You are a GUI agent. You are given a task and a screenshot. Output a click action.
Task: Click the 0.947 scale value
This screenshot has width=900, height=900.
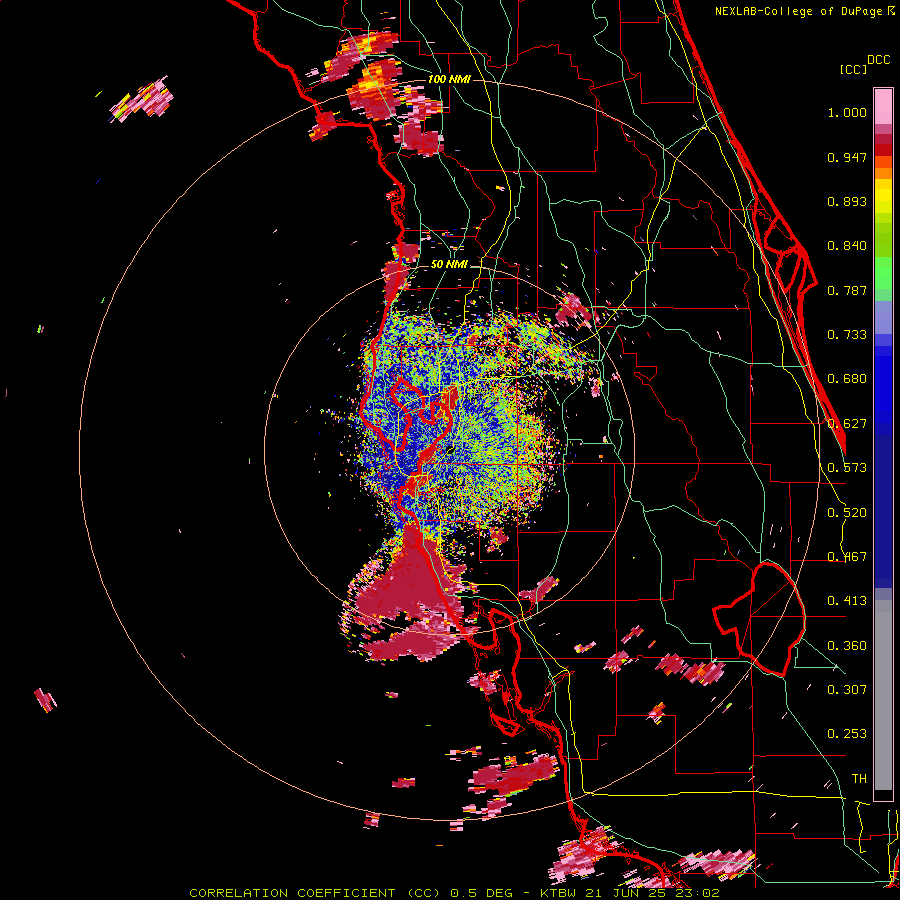(847, 157)
